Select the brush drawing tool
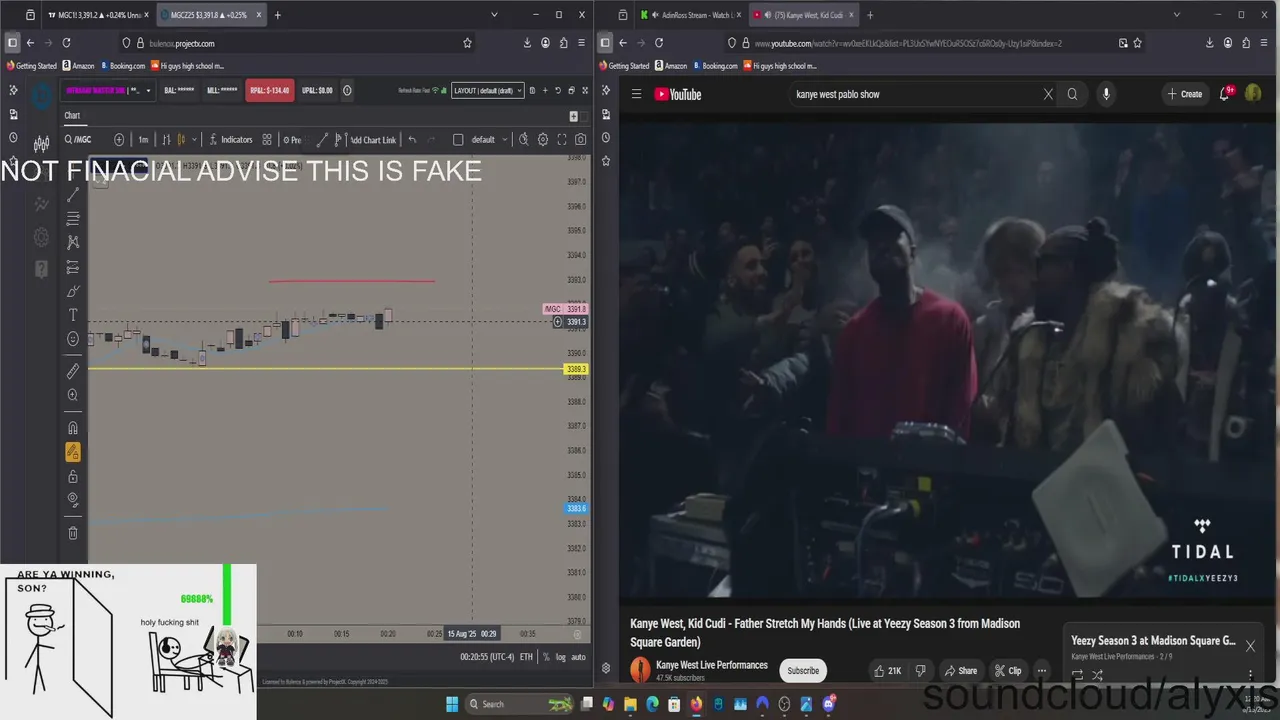Image resolution: width=1280 pixels, height=720 pixels. pos(73,291)
